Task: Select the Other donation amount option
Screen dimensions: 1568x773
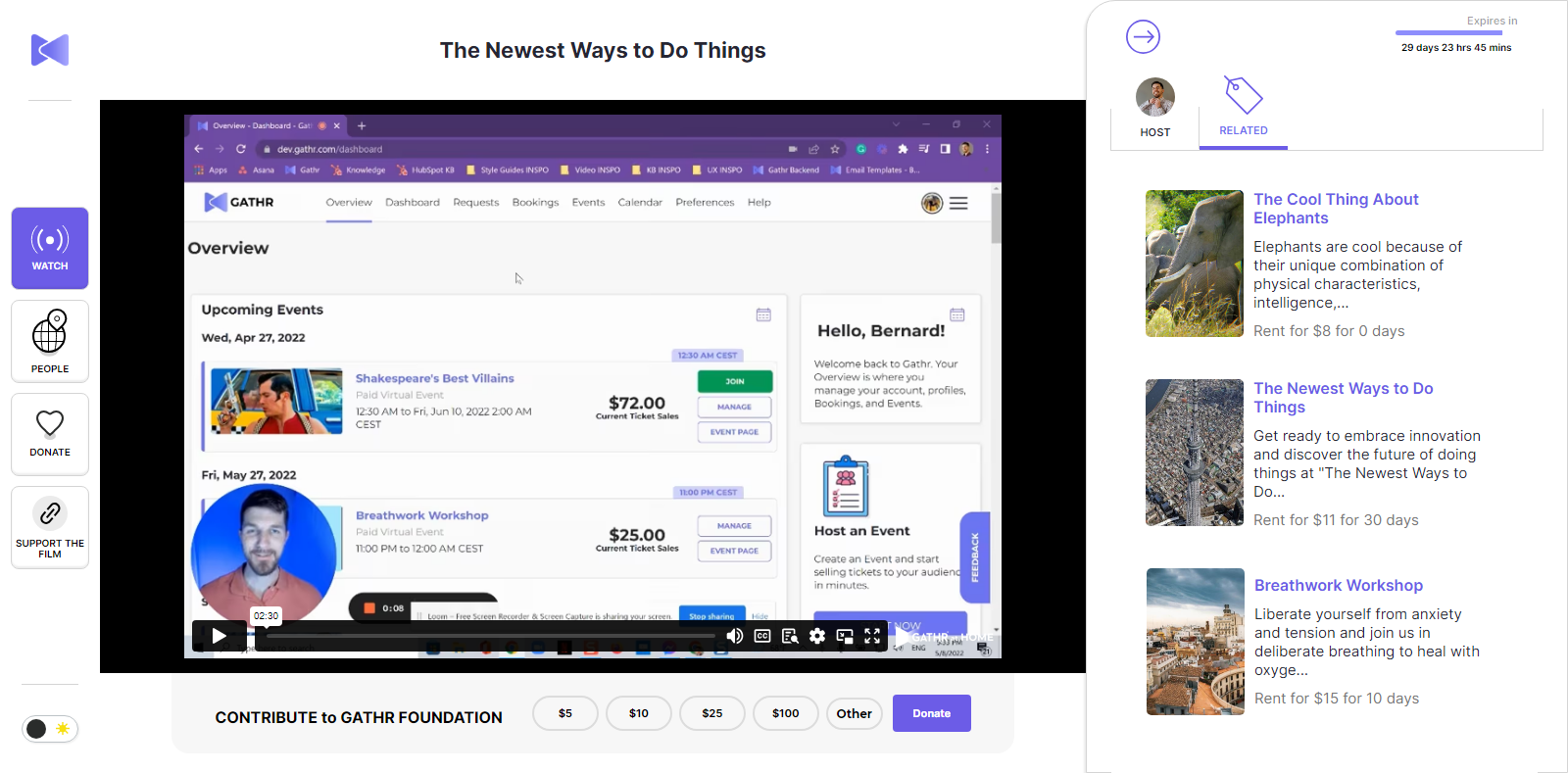Action: [854, 713]
